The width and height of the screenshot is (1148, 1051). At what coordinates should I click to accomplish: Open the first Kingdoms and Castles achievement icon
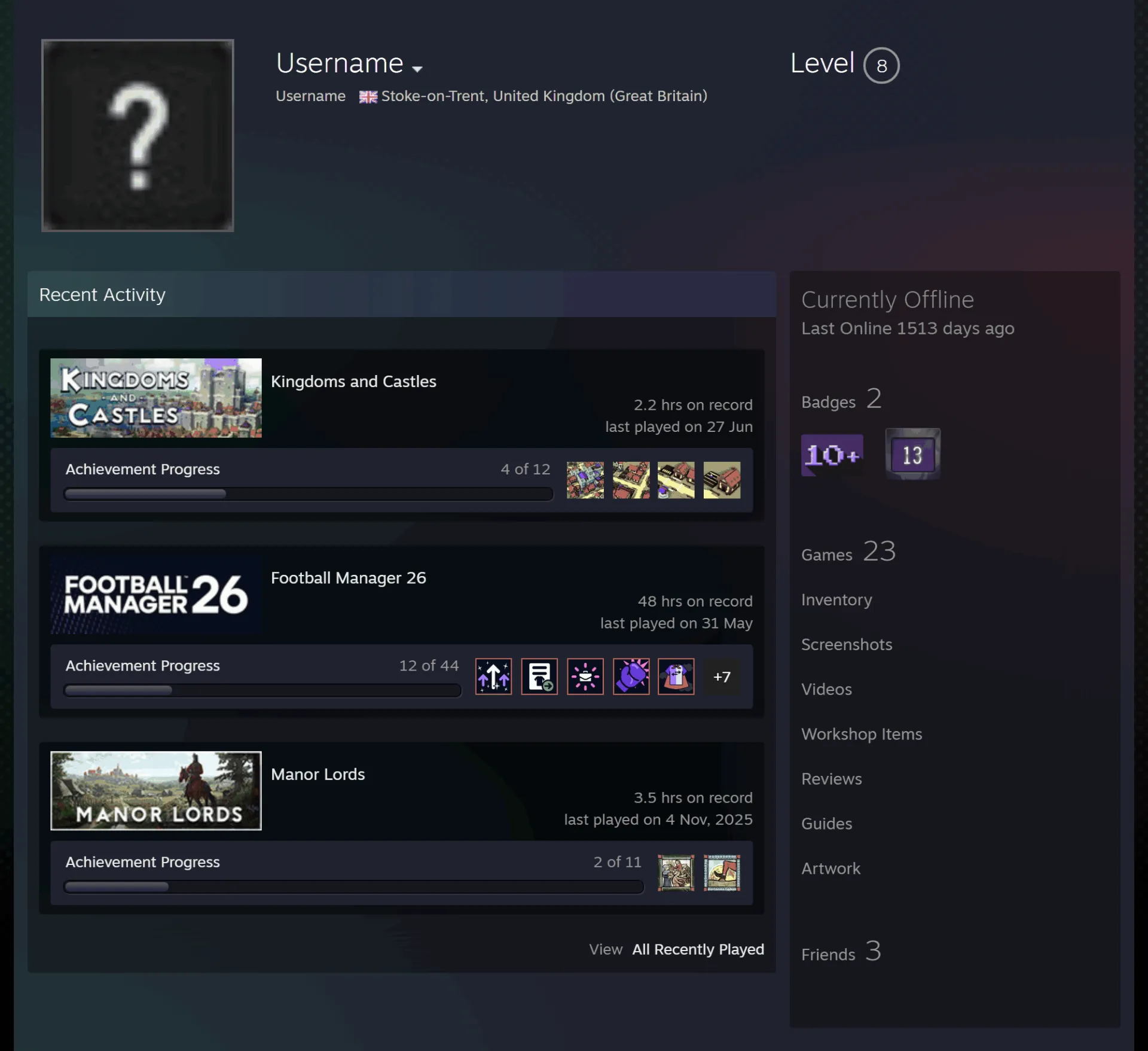(x=585, y=480)
